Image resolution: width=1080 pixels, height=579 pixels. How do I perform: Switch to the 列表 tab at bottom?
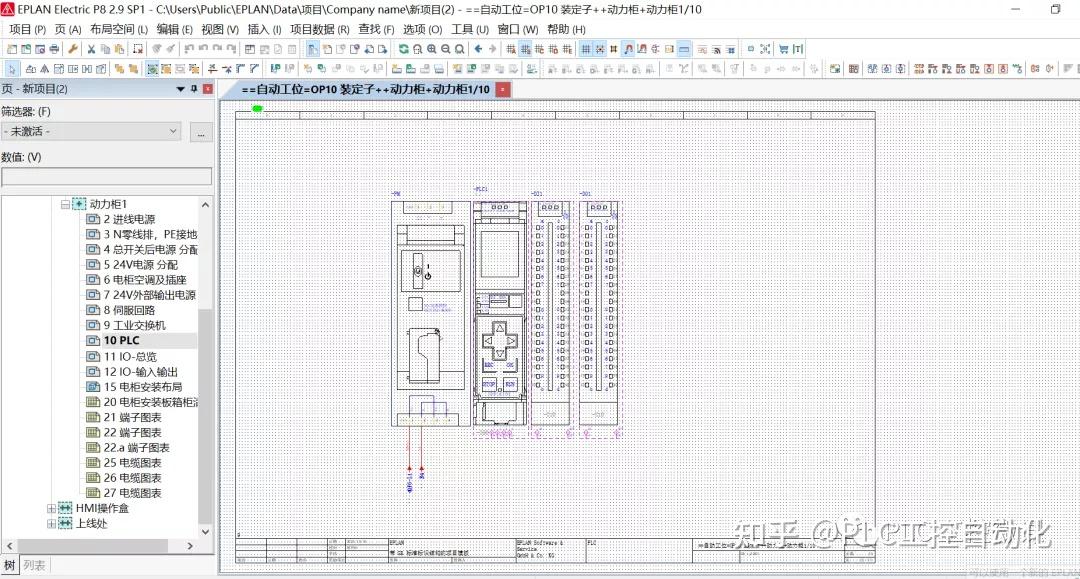click(x=35, y=565)
